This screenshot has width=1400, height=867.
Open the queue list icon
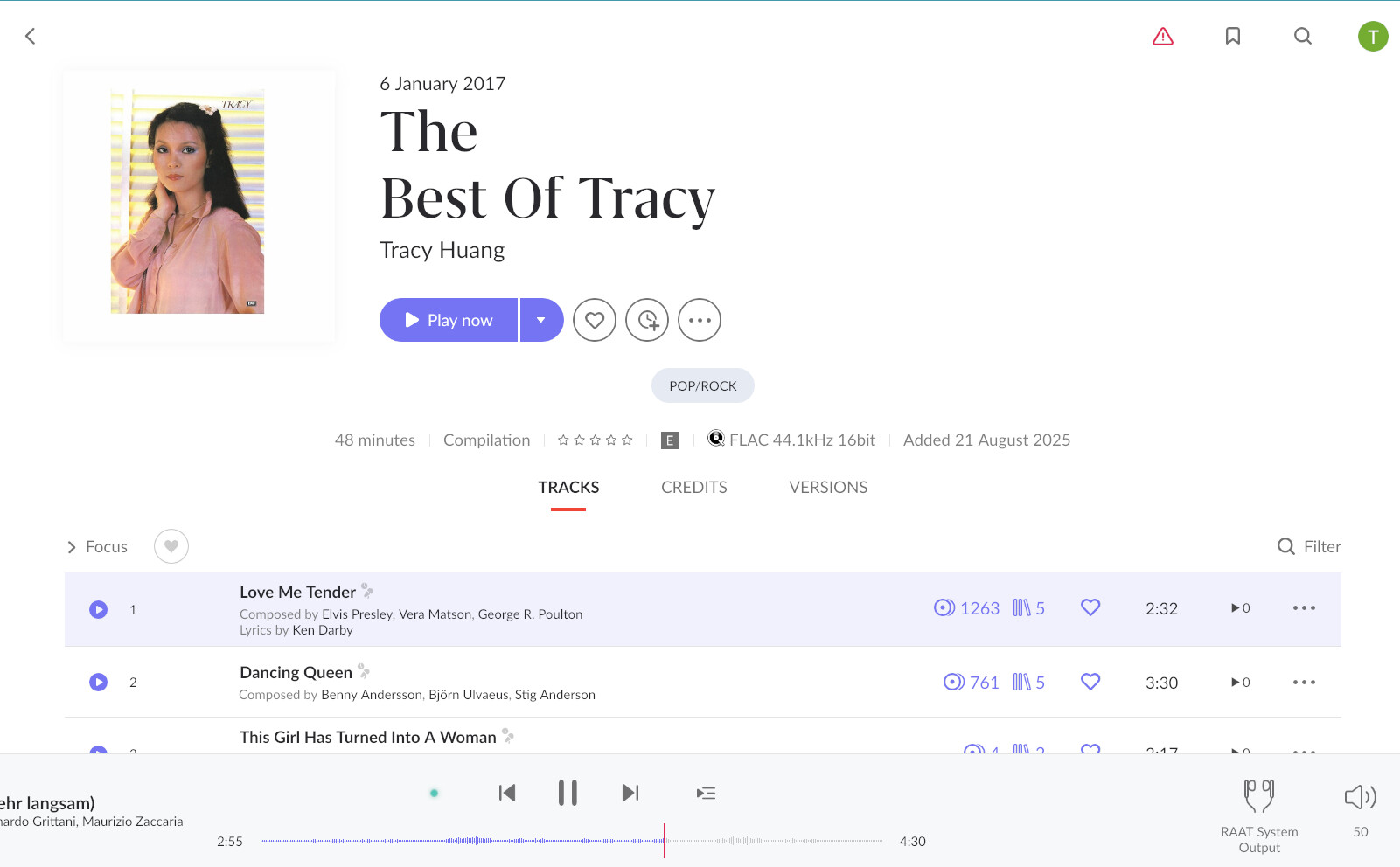(x=706, y=794)
